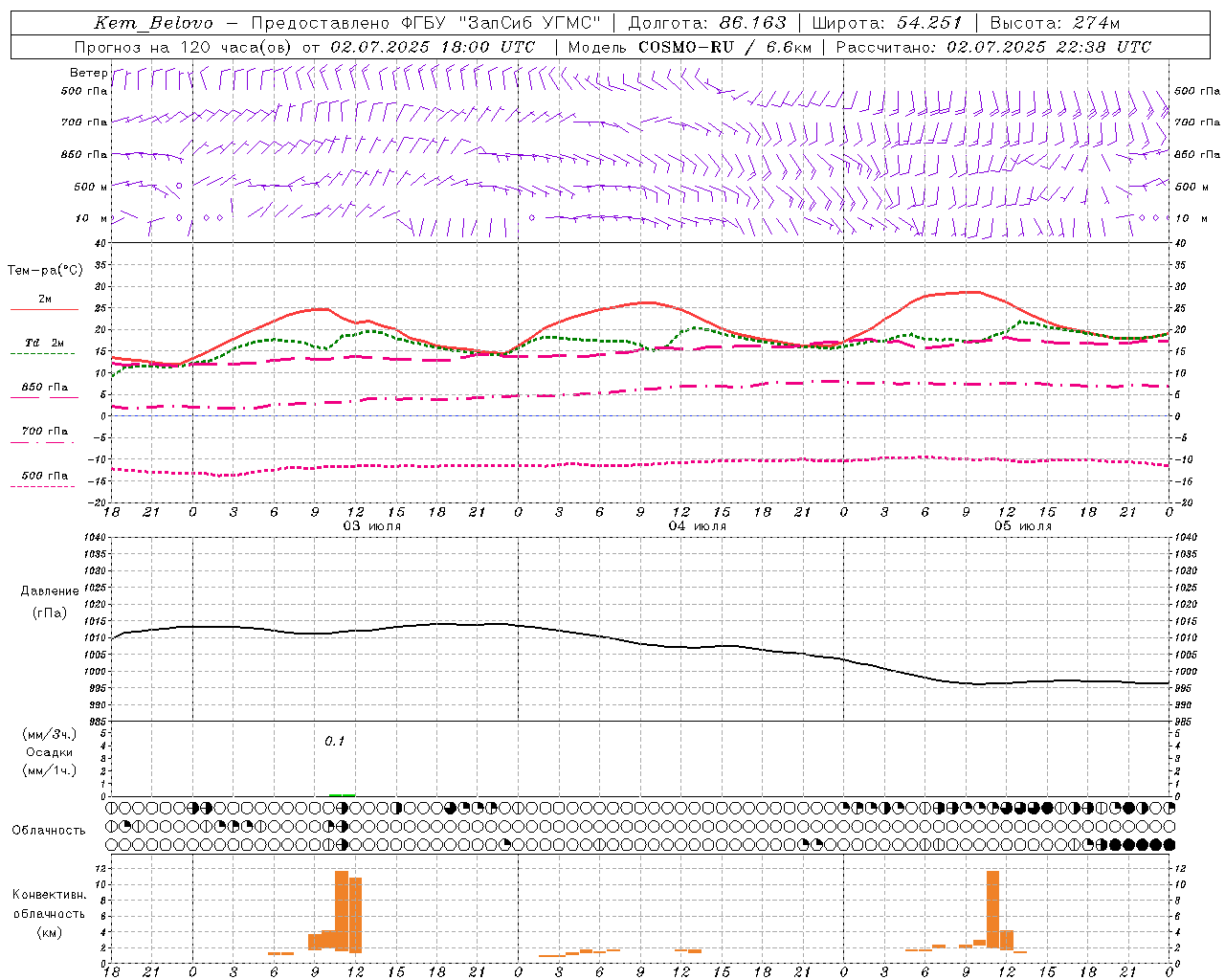Viewport: 1225px width, 980px height.
Task: Click the 'Td 2м' dew point legend entry
Action: click(45, 343)
